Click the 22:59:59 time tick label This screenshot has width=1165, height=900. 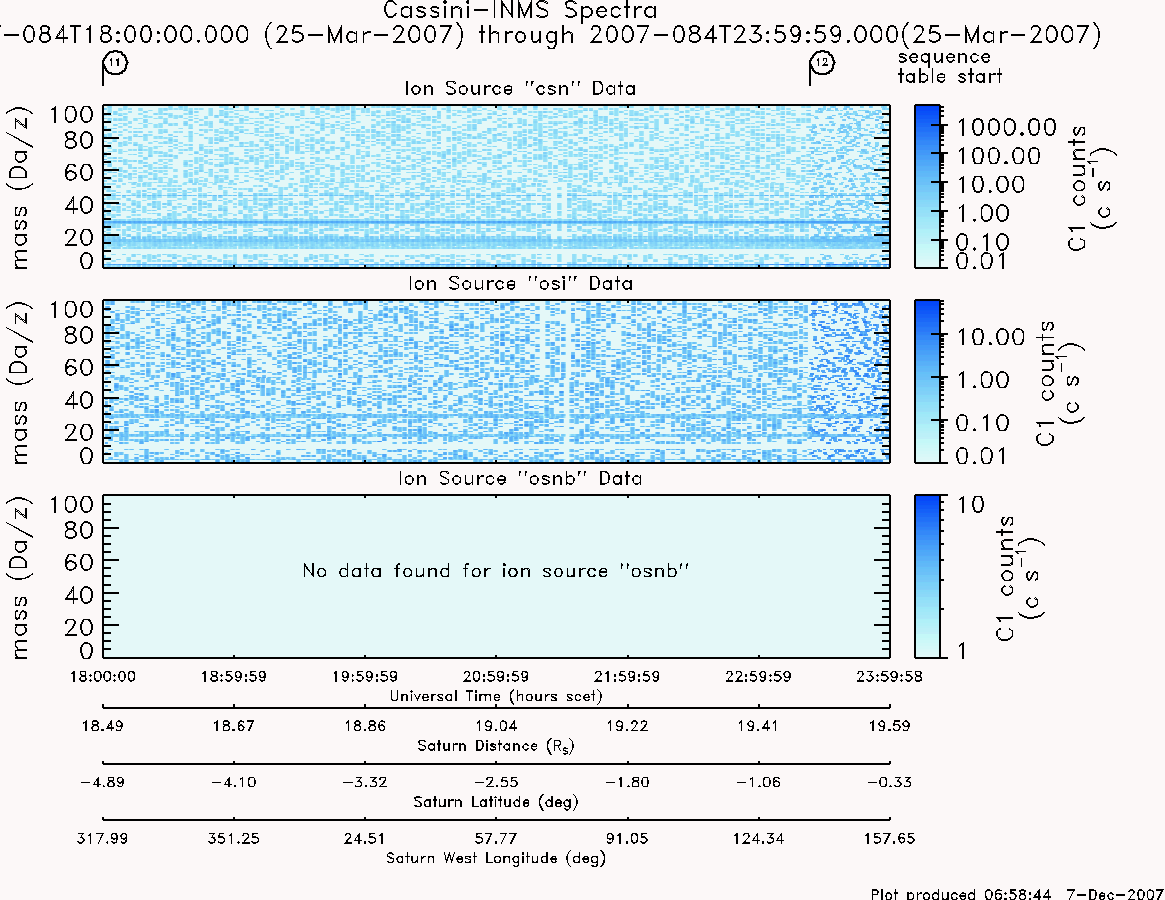(x=759, y=676)
